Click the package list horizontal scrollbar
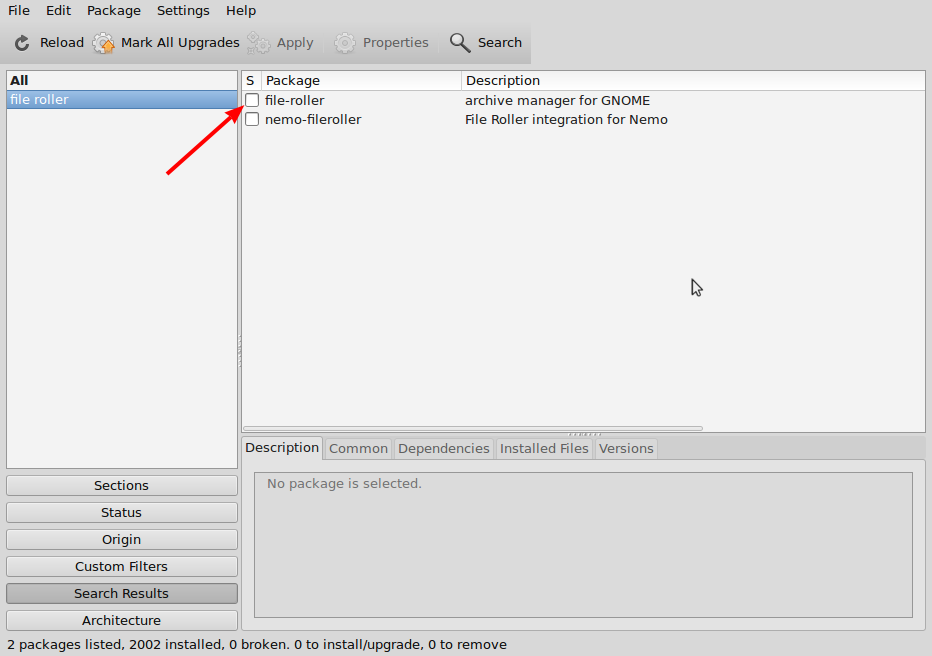The width and height of the screenshot is (932, 656). click(473, 428)
